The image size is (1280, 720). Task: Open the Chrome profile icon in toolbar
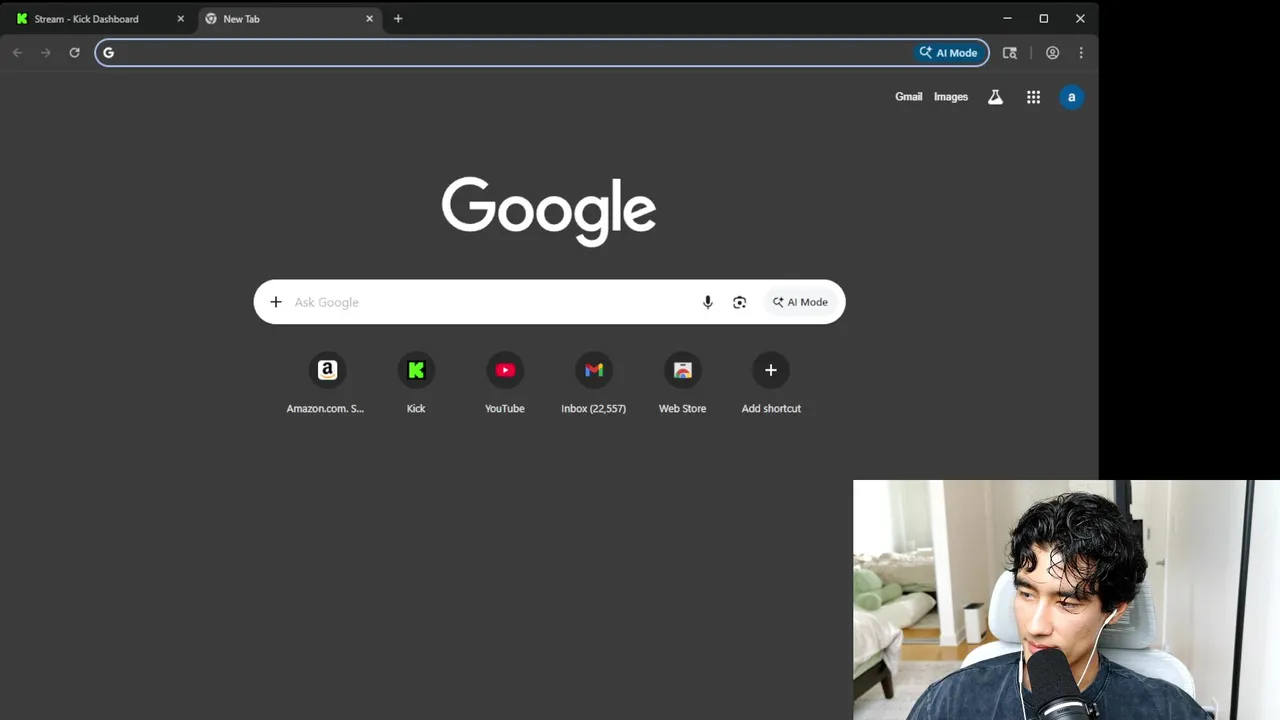[x=1052, y=53]
